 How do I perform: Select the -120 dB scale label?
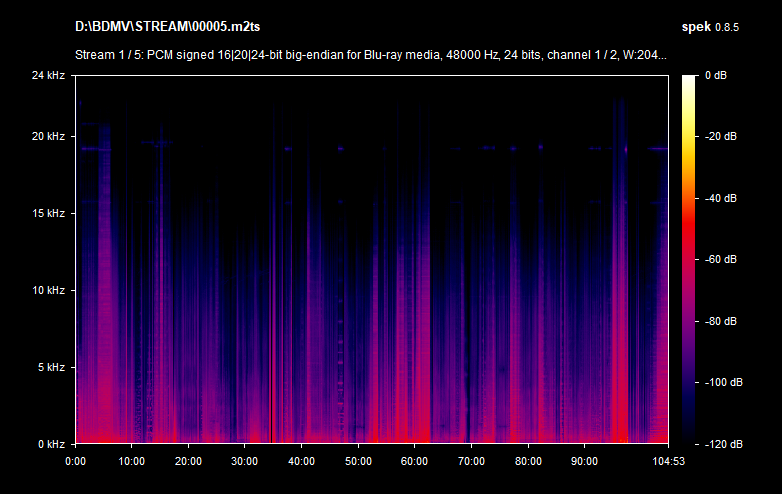(720, 444)
